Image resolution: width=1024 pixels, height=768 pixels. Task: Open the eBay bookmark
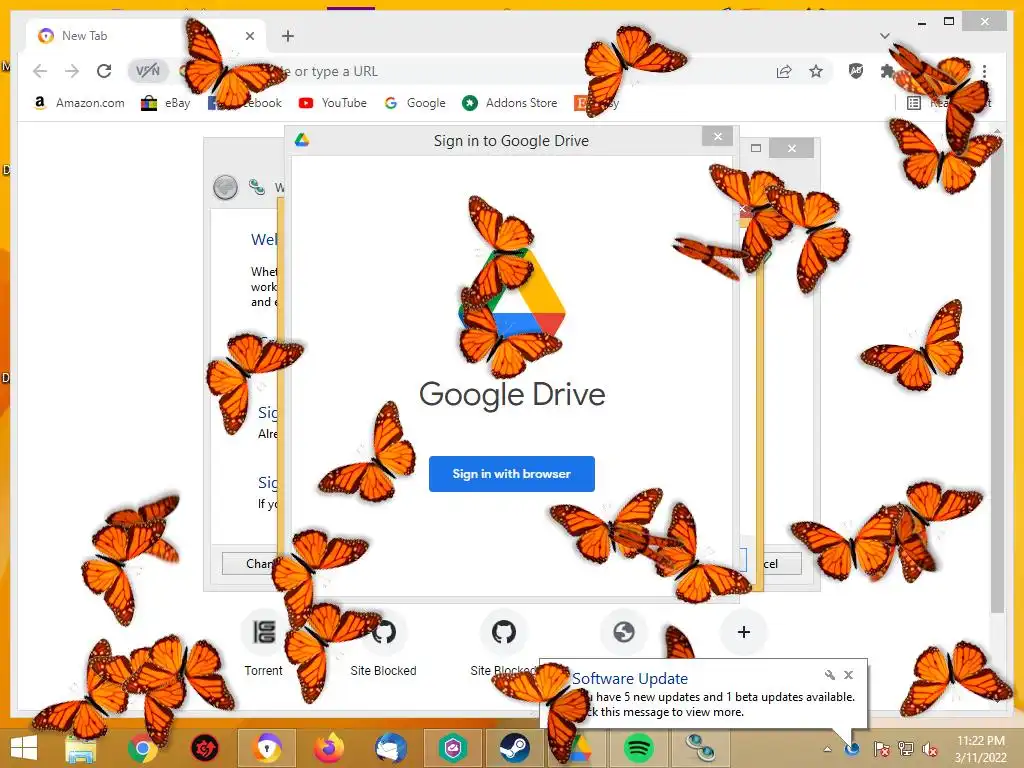click(166, 103)
